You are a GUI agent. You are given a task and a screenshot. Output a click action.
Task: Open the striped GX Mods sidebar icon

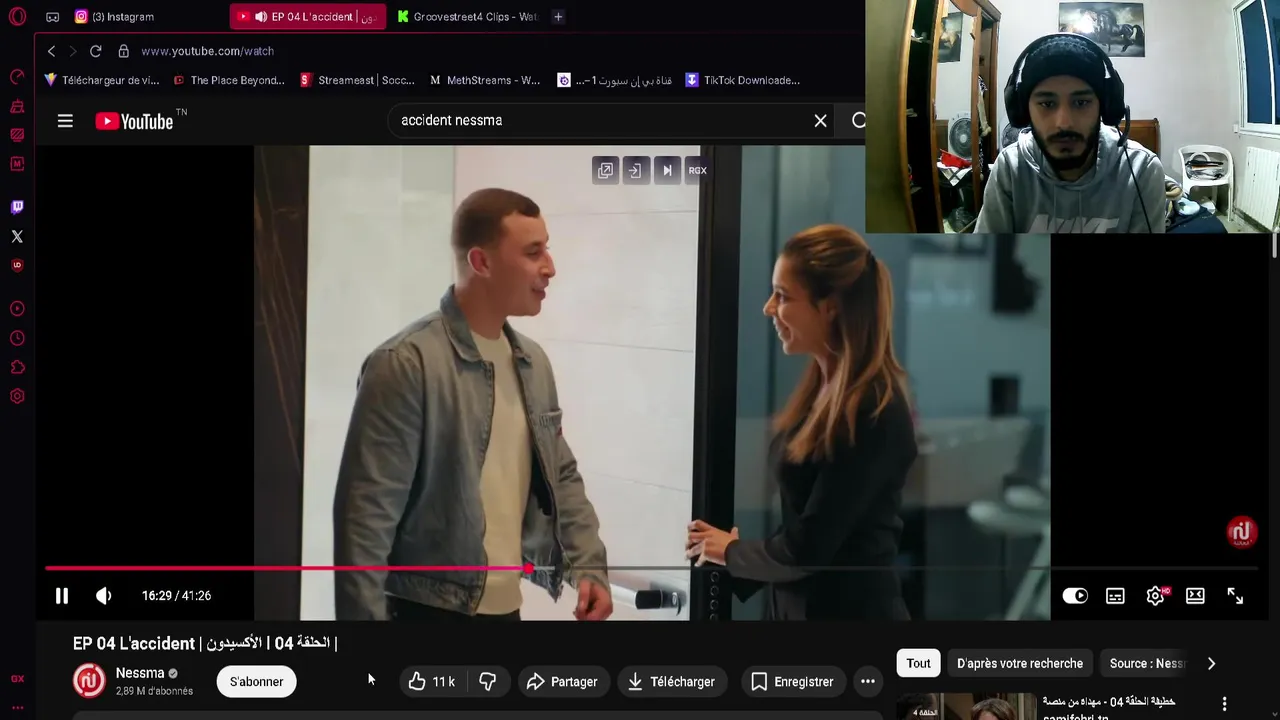pyautogui.click(x=17, y=135)
